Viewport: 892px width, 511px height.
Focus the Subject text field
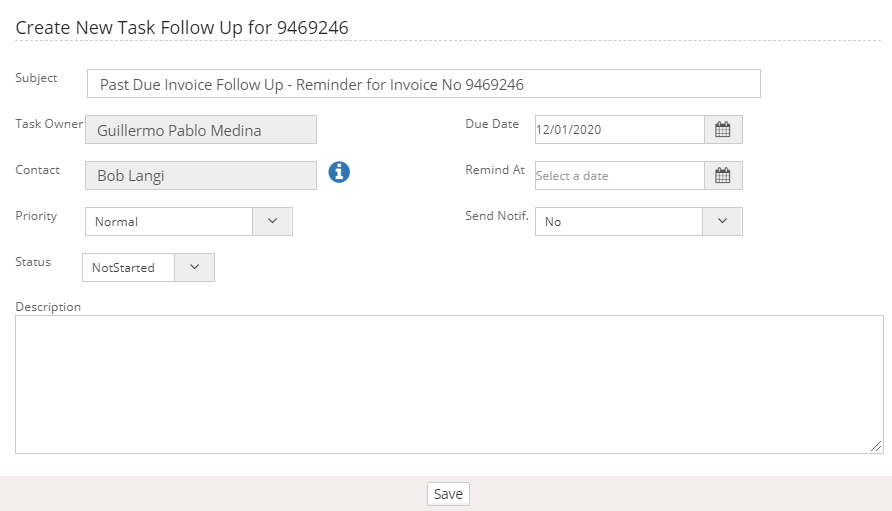[x=423, y=84]
